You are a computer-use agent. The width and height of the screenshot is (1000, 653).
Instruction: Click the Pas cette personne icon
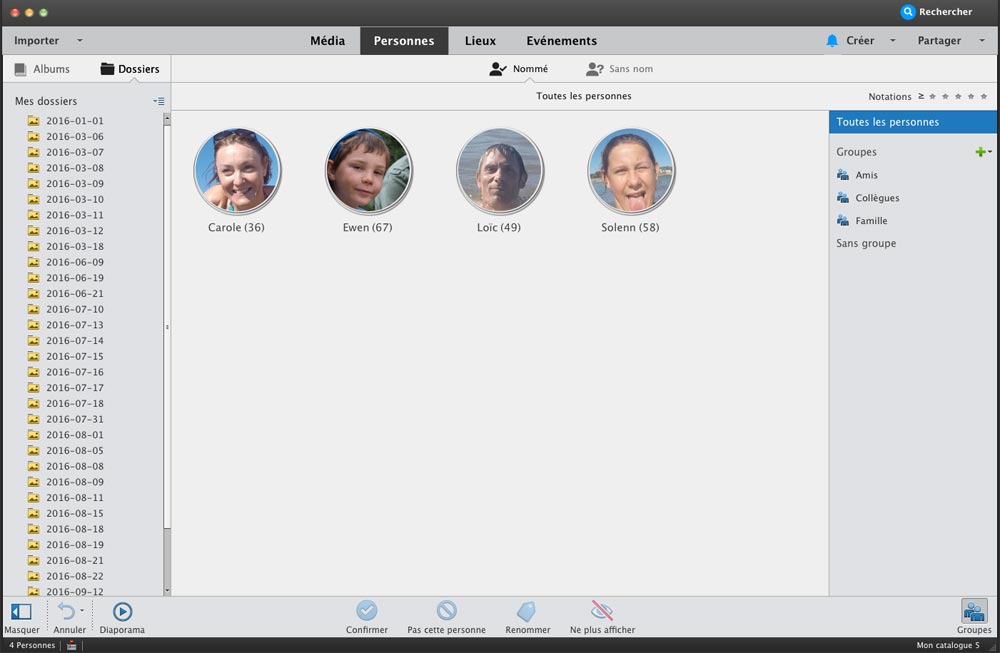[446, 610]
